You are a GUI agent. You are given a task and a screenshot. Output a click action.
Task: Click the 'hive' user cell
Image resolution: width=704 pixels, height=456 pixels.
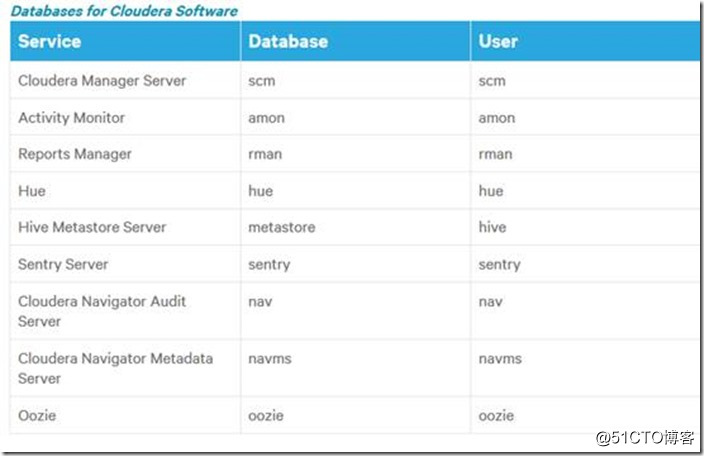click(x=585, y=227)
